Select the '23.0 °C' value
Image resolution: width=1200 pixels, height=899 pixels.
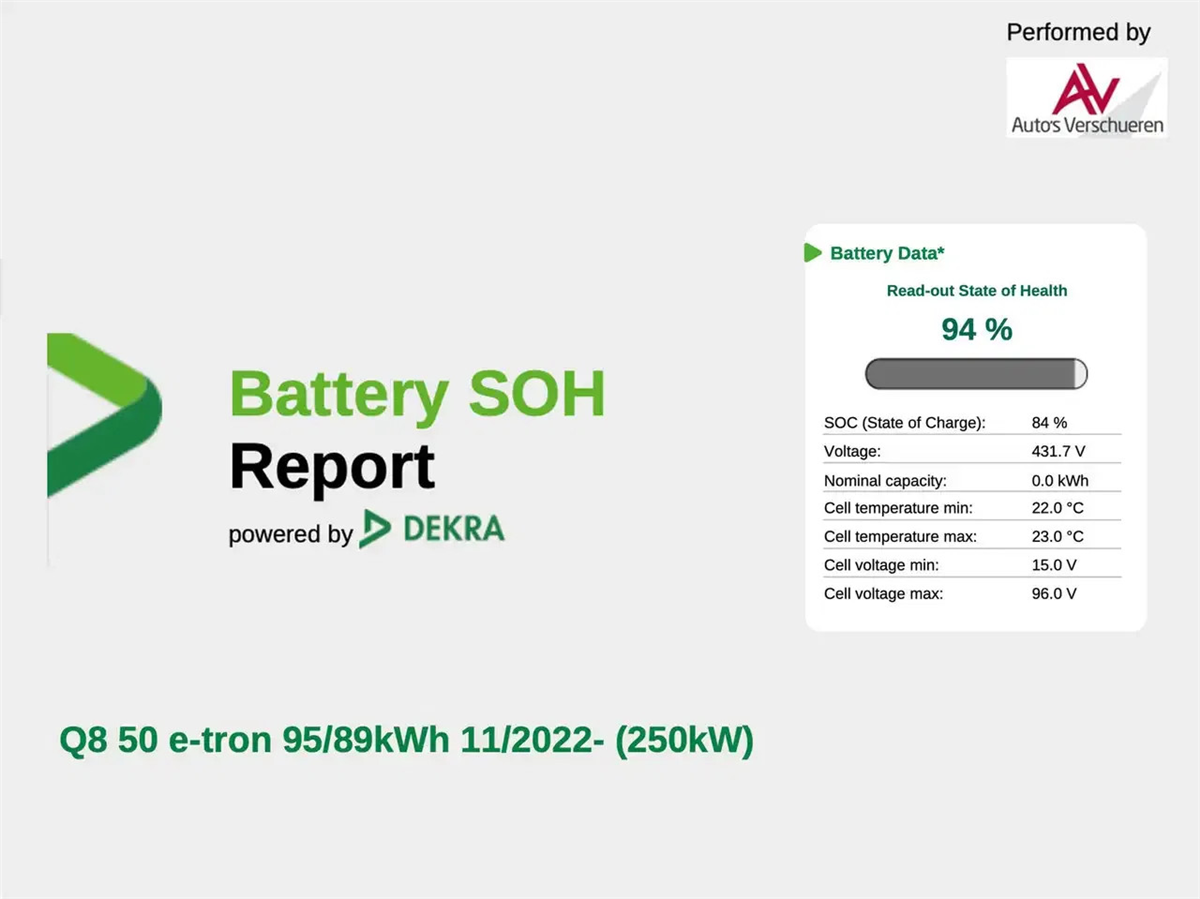(x=1057, y=537)
